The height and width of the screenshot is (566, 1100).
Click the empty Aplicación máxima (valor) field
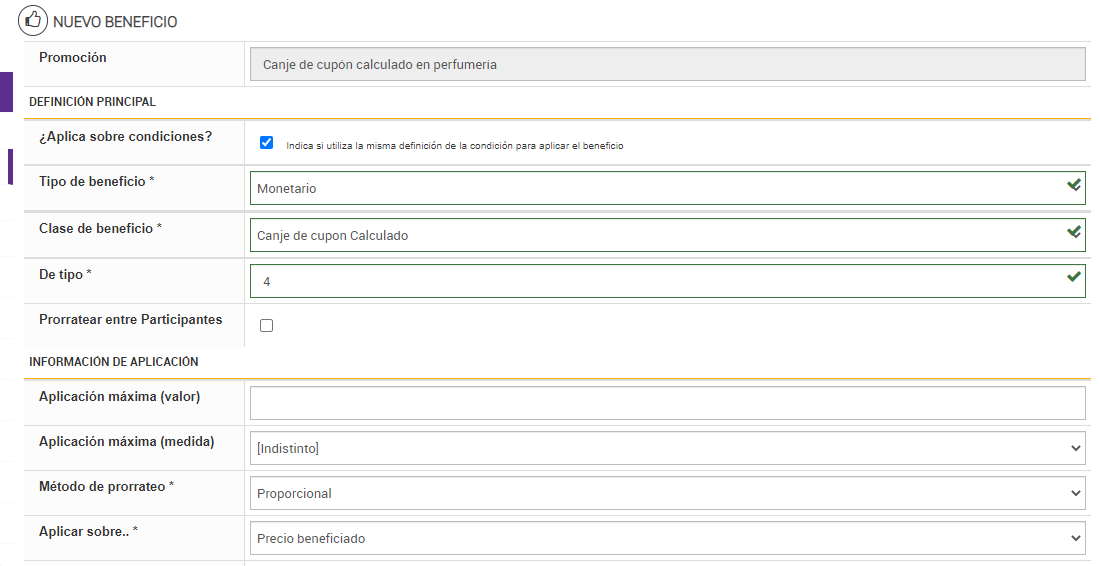coord(667,403)
